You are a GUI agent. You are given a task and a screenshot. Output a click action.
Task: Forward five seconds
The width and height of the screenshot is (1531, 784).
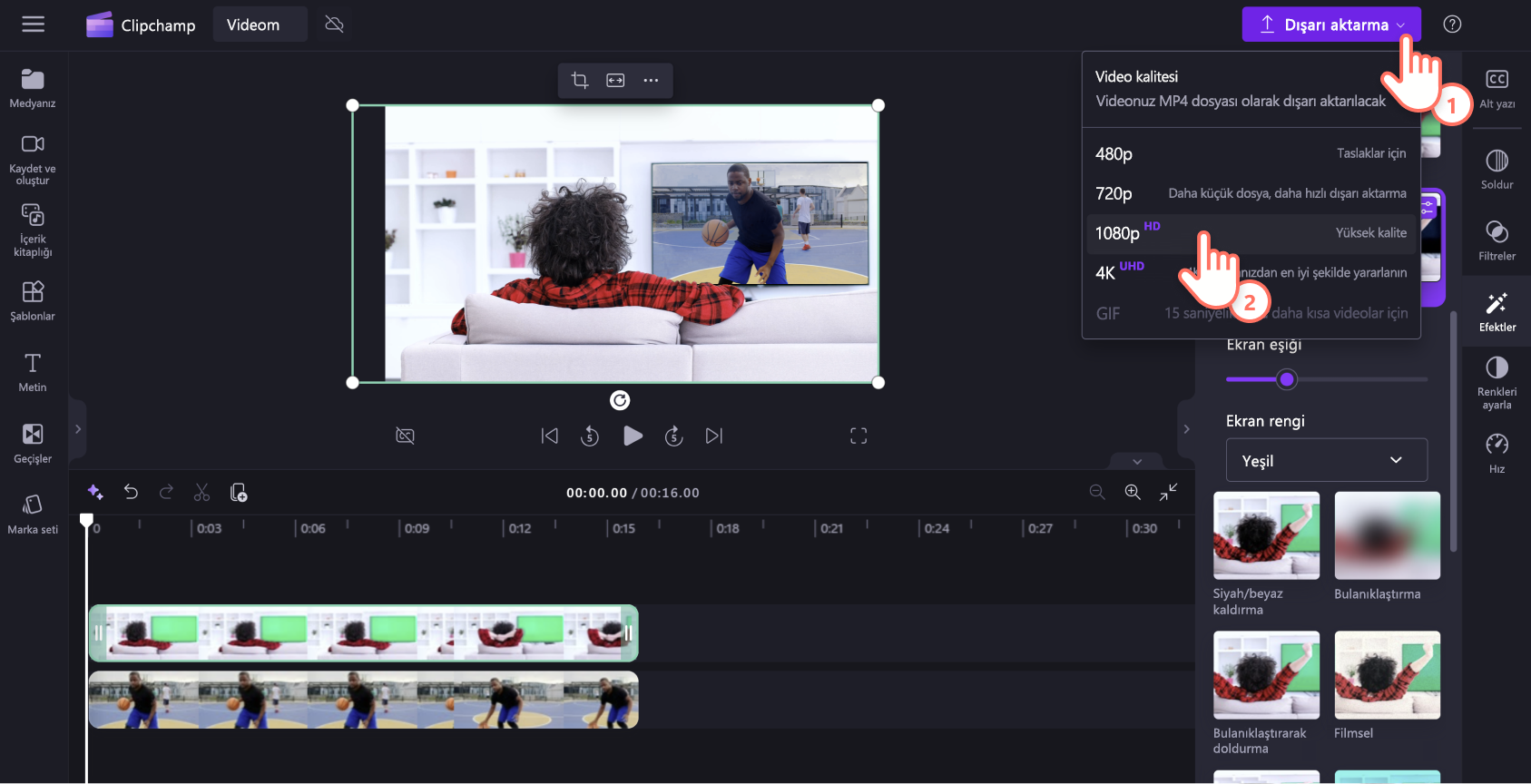pyautogui.click(x=673, y=436)
